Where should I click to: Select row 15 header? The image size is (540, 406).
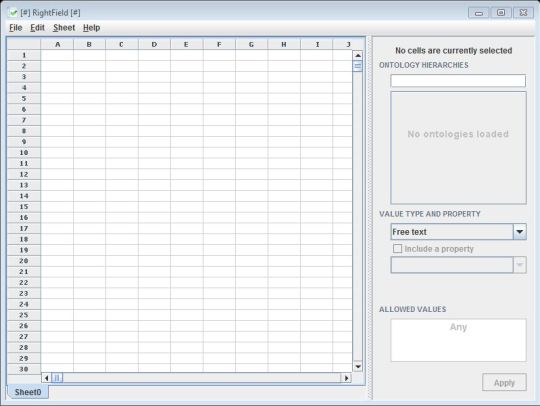tap(24, 207)
